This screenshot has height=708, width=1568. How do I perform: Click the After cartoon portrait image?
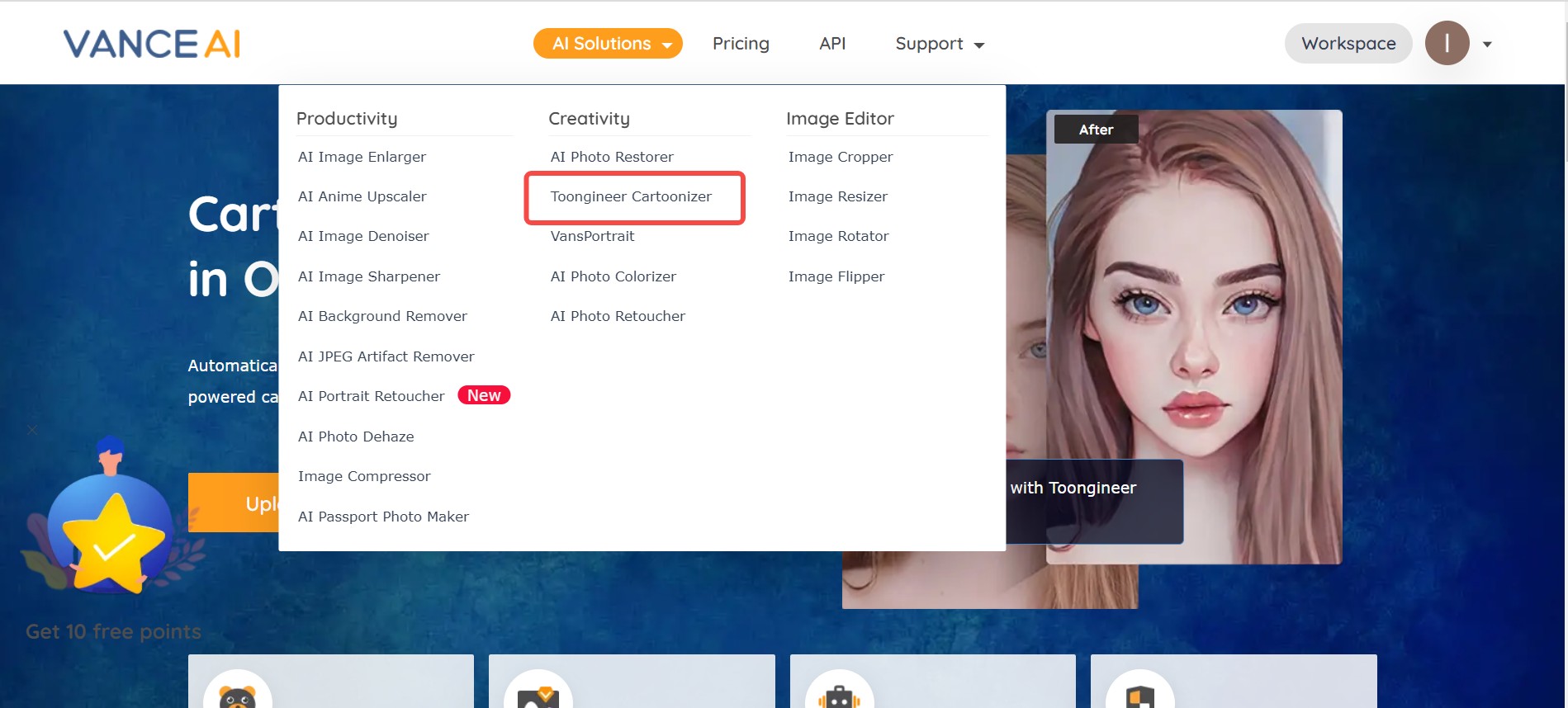(1194, 337)
